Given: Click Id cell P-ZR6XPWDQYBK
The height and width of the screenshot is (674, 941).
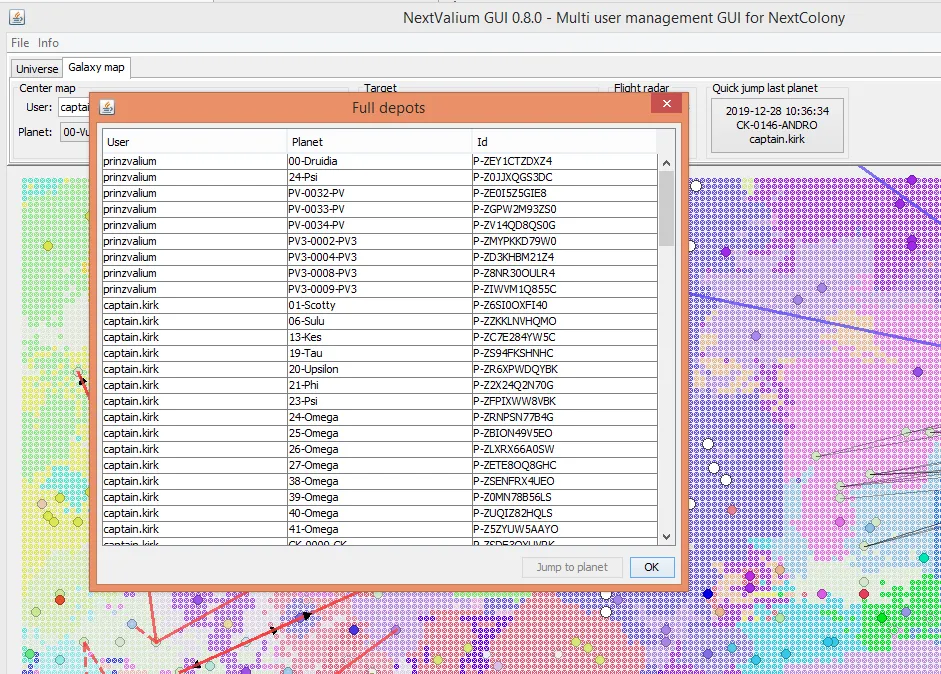Looking at the screenshot, I should [564, 370].
